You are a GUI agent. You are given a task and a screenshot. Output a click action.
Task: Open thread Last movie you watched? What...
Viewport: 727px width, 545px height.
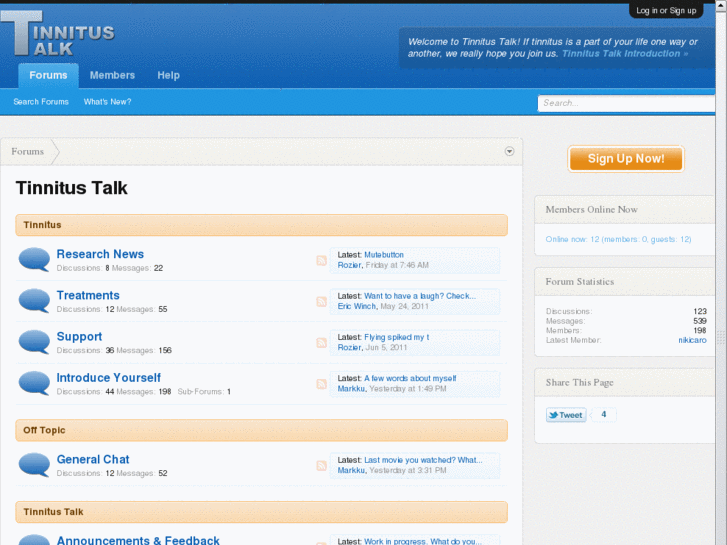pos(423,460)
